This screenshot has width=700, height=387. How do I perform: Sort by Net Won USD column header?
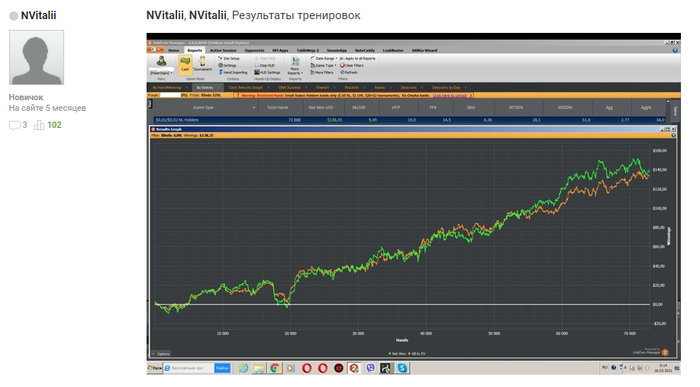click(x=321, y=108)
